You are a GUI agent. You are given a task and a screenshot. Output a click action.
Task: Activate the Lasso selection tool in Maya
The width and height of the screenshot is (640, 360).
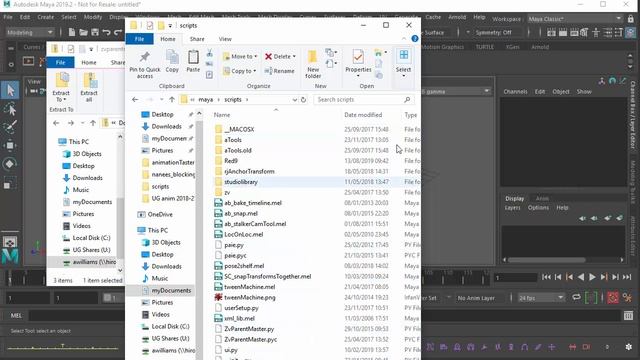coord(10,109)
